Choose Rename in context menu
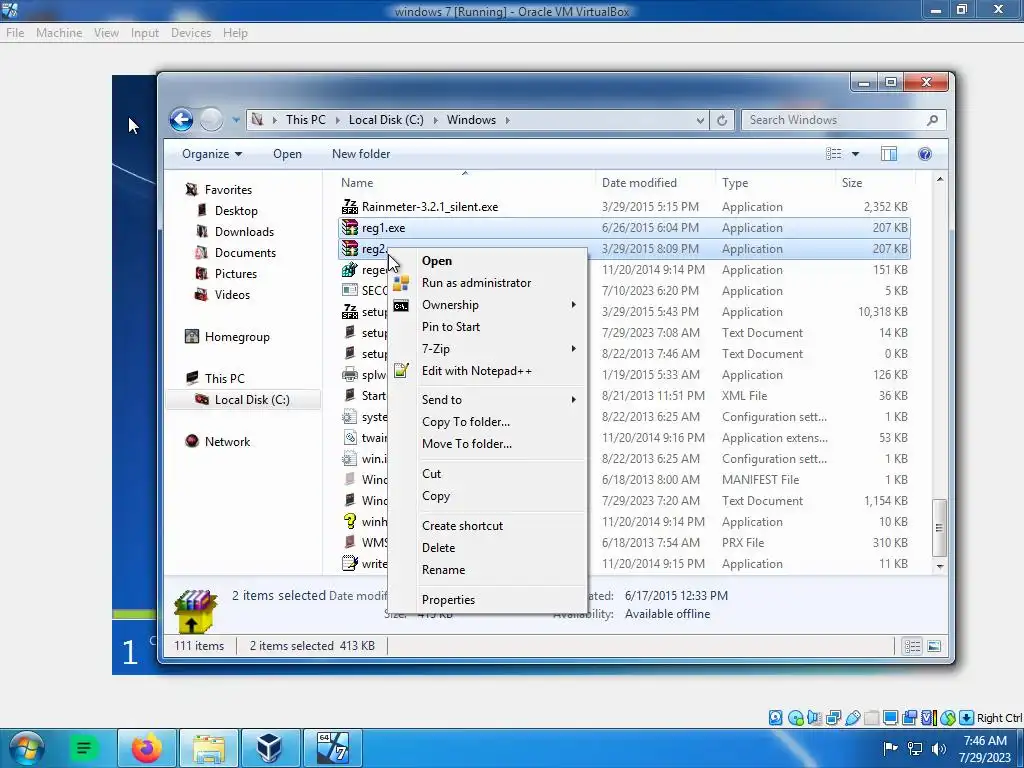This screenshot has height=768, width=1024. (x=443, y=570)
